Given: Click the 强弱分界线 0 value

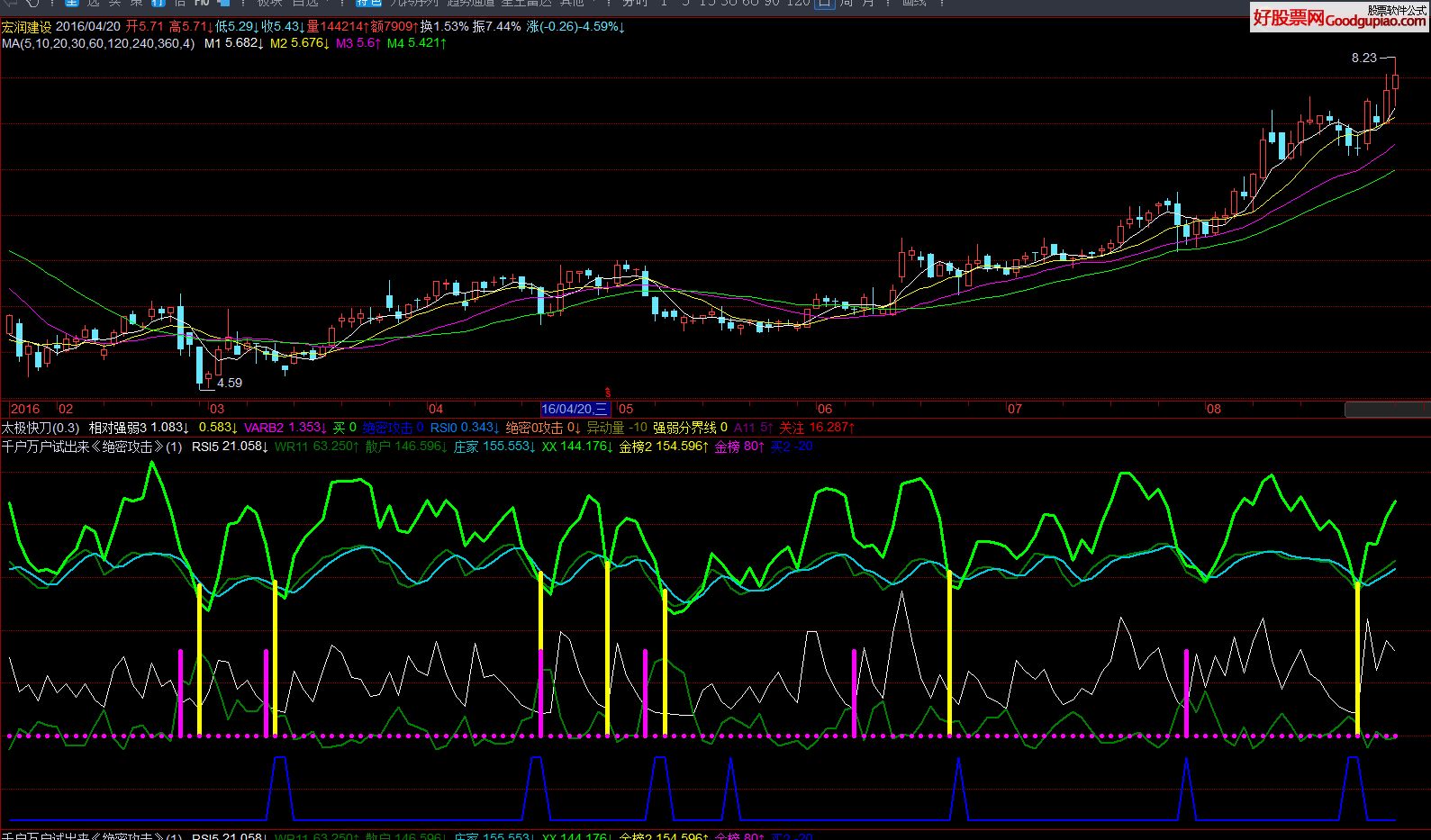Looking at the screenshot, I should pyautogui.click(x=690, y=428).
